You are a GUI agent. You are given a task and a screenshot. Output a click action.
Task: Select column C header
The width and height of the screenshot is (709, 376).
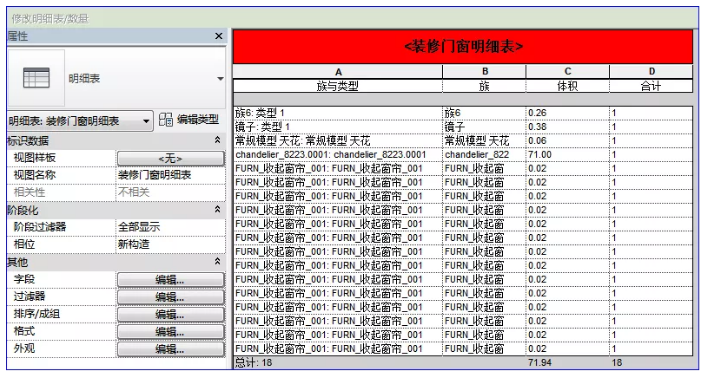pyautogui.click(x=567, y=71)
